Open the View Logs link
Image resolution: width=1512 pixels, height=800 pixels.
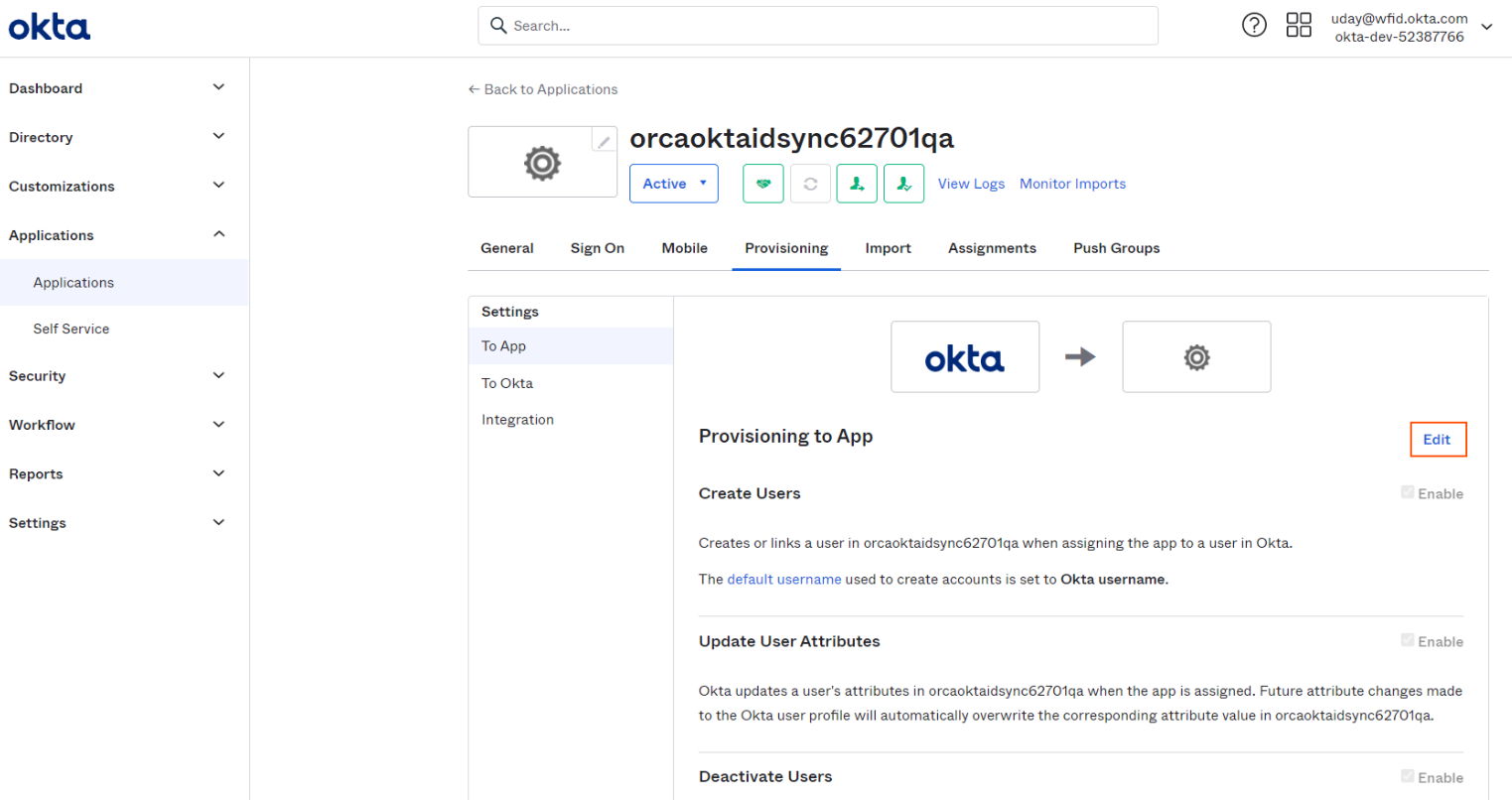[x=971, y=184]
